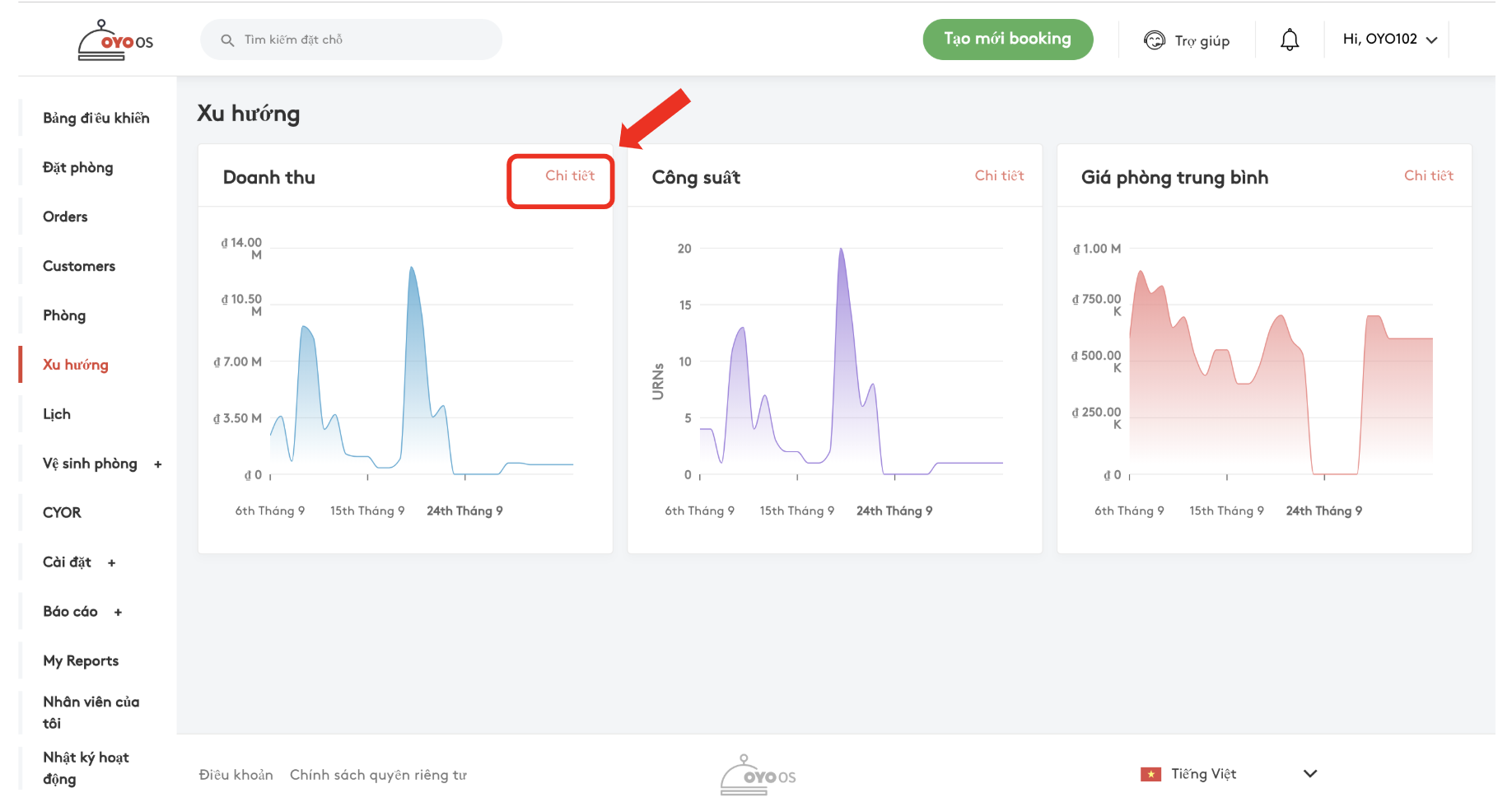This screenshot has width=1512, height=802.
Task: Open Chi tiết for Doanh thu
Action: tap(570, 175)
